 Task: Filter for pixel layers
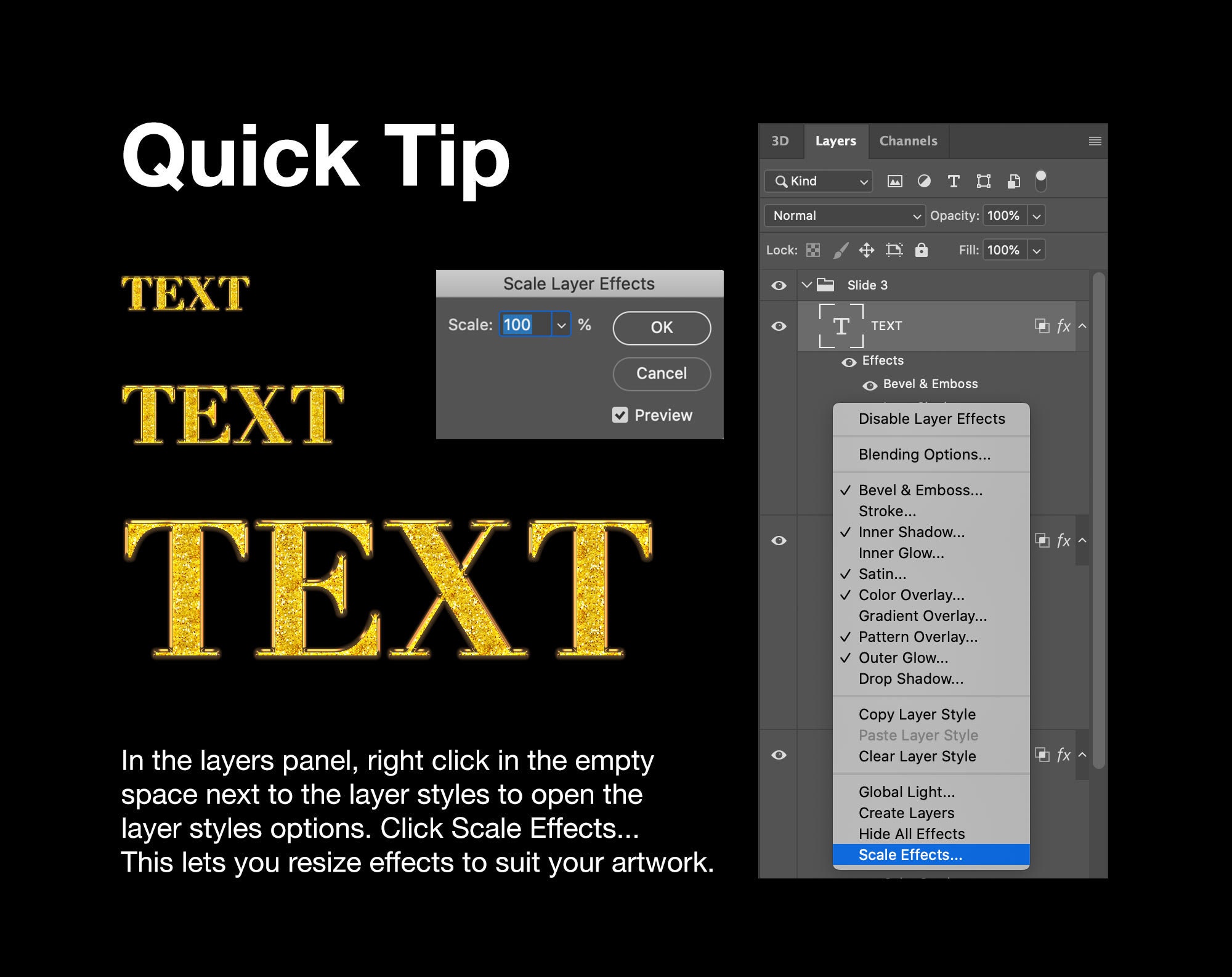[894, 180]
